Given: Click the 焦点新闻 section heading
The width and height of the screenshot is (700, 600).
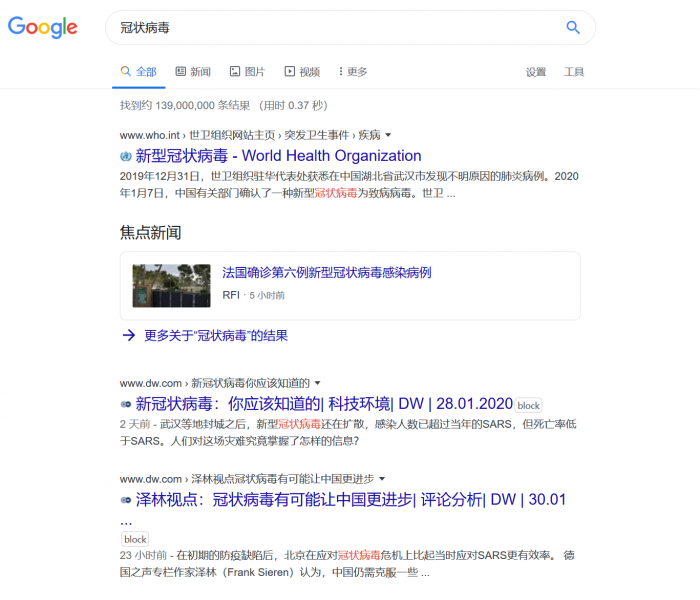Looking at the screenshot, I should [150, 233].
